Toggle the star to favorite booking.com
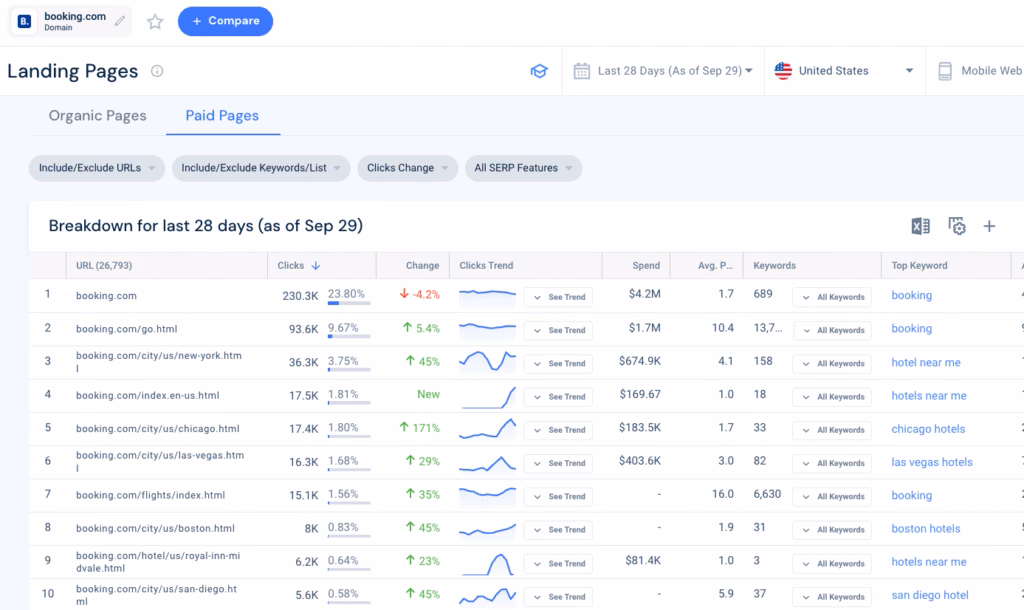The width and height of the screenshot is (1024, 610). (155, 20)
